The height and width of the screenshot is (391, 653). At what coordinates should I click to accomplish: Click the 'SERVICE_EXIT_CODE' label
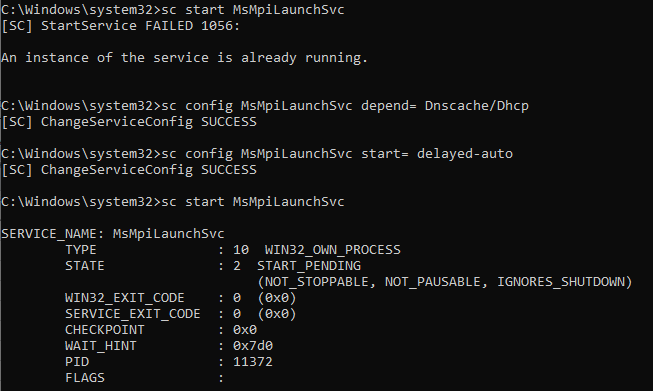click(133, 314)
